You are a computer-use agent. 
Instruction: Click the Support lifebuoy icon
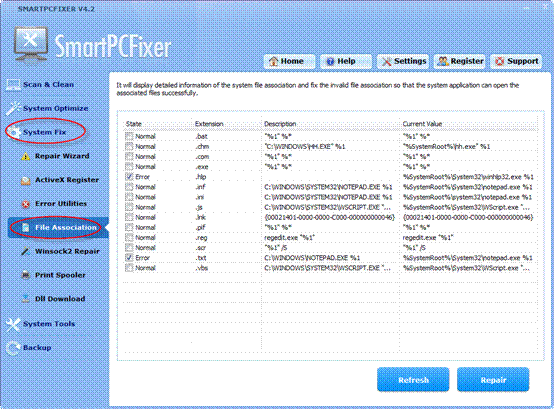[x=500, y=61]
